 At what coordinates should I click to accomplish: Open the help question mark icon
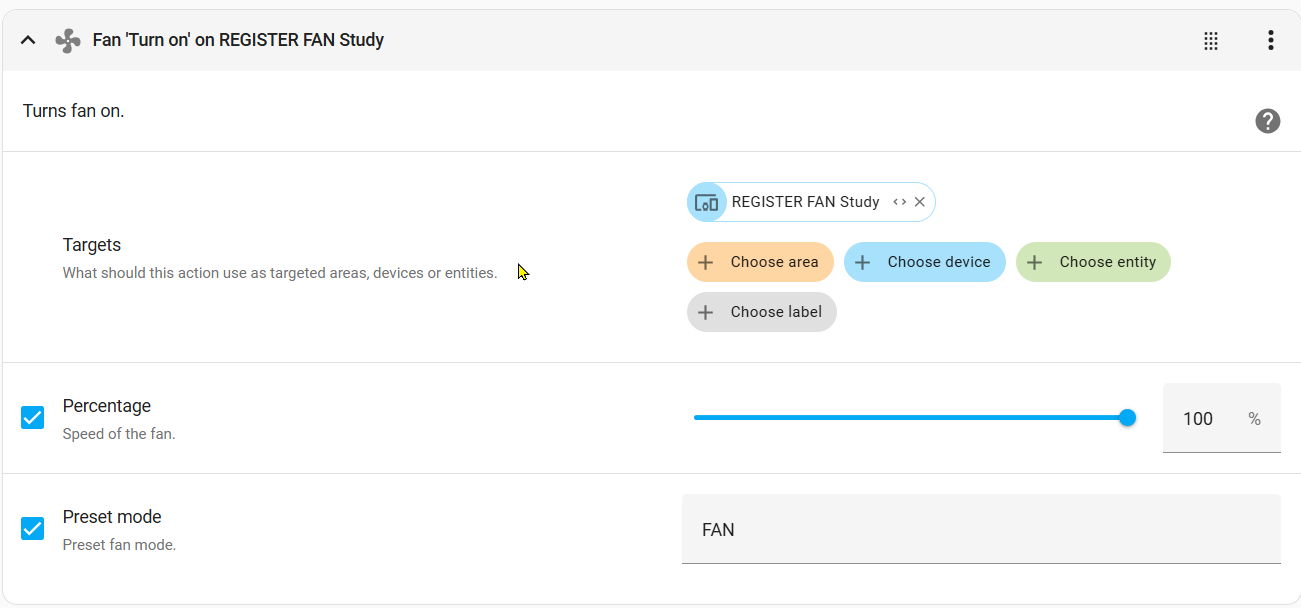point(1267,121)
